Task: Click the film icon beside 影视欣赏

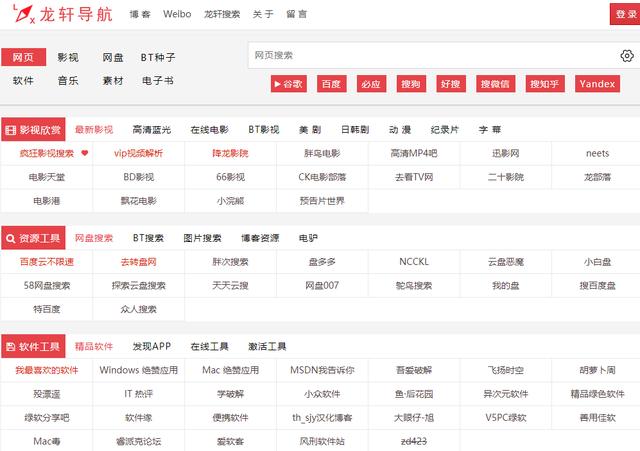Action: click(10, 130)
